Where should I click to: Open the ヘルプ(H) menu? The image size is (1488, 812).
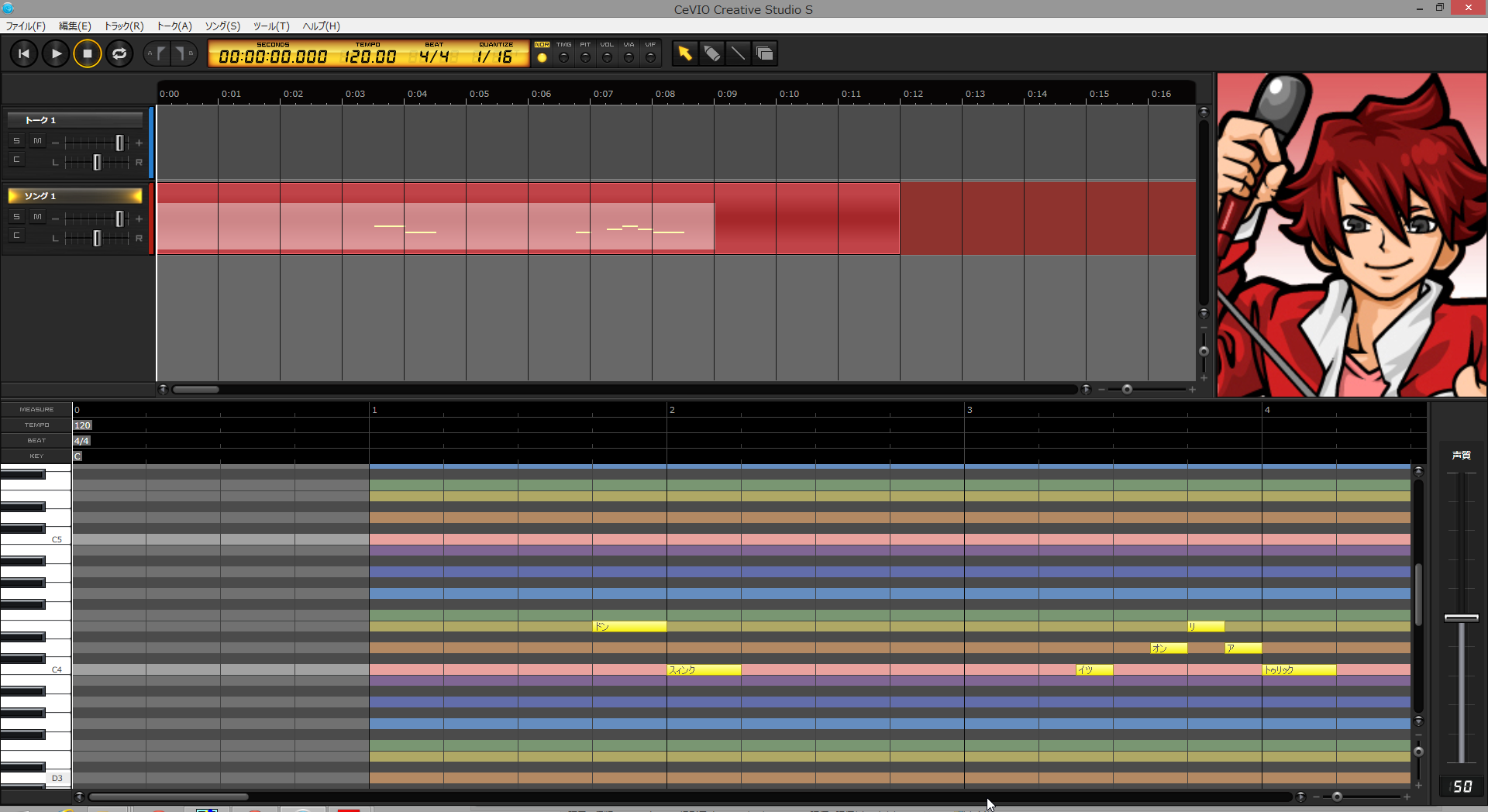(x=321, y=26)
